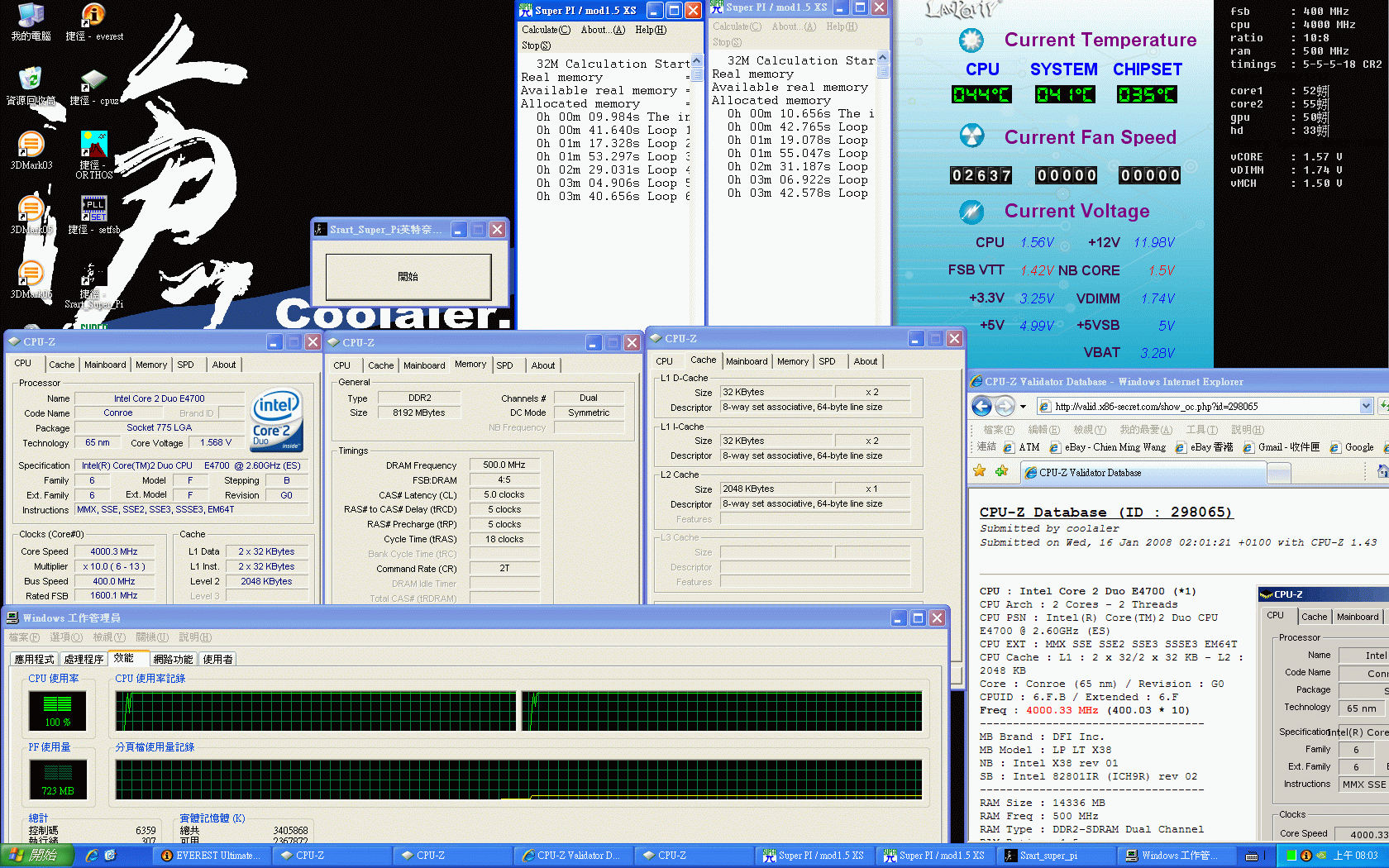Select the everest shortcut desktop icon
Viewport: 1389px width, 868px height.
pyautogui.click(x=93, y=22)
